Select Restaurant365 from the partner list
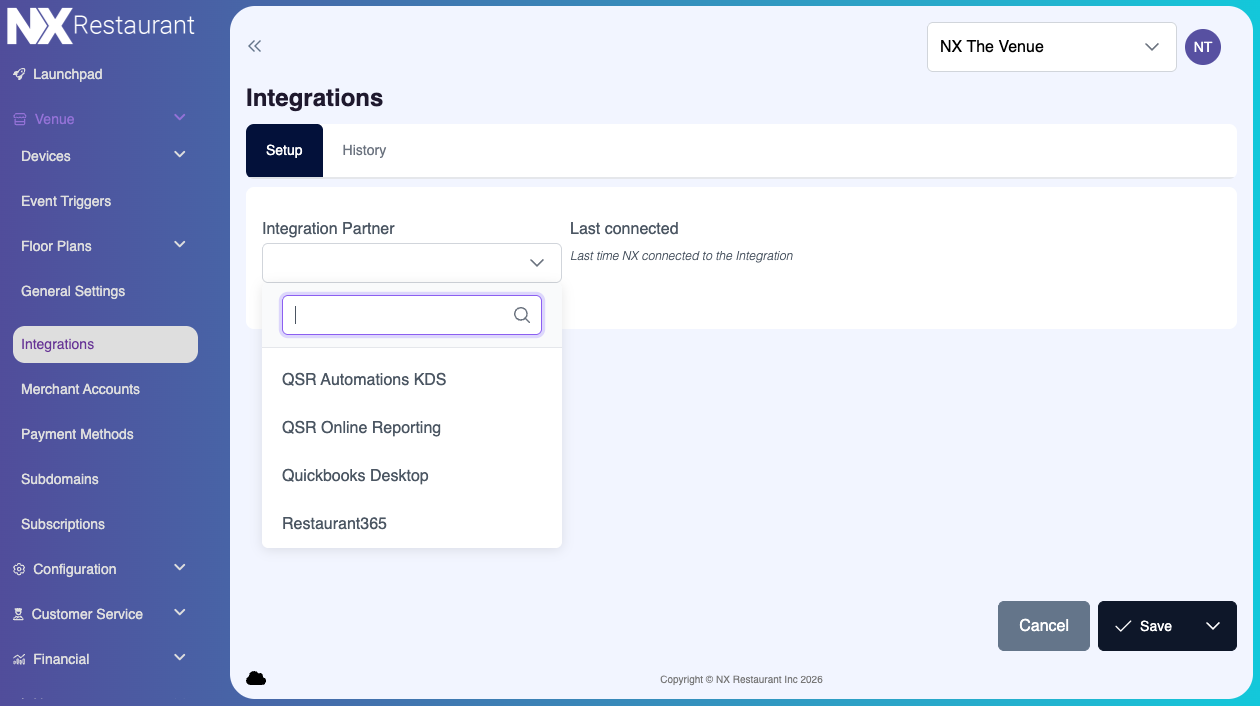 coord(334,523)
